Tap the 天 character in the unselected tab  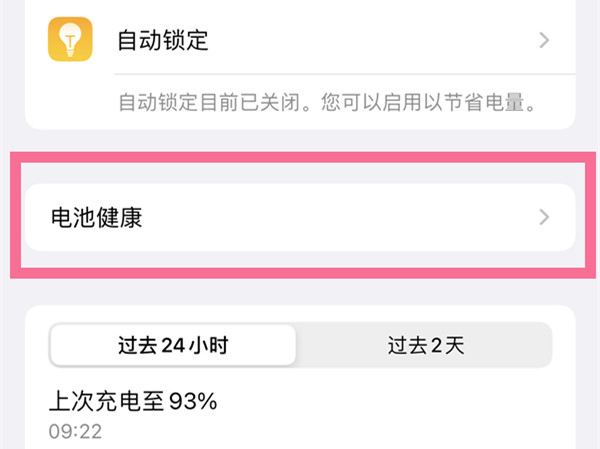pyautogui.click(x=455, y=347)
